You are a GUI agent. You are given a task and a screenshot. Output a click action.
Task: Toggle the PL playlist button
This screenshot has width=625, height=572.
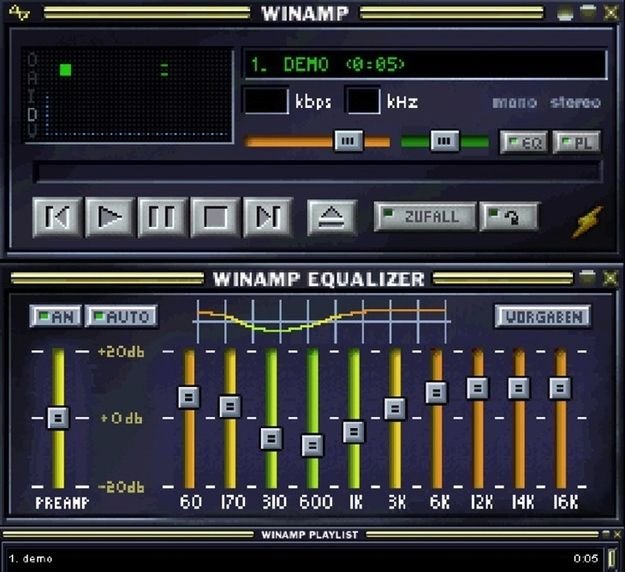(577, 142)
